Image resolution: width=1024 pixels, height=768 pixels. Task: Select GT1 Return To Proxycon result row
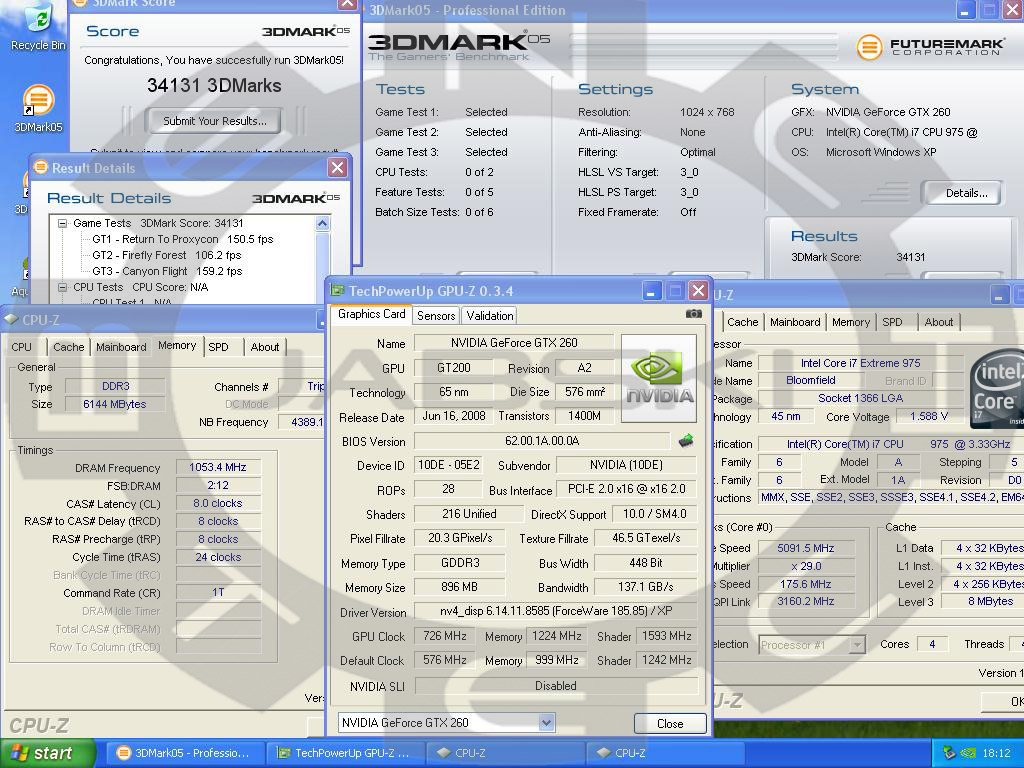(x=183, y=239)
